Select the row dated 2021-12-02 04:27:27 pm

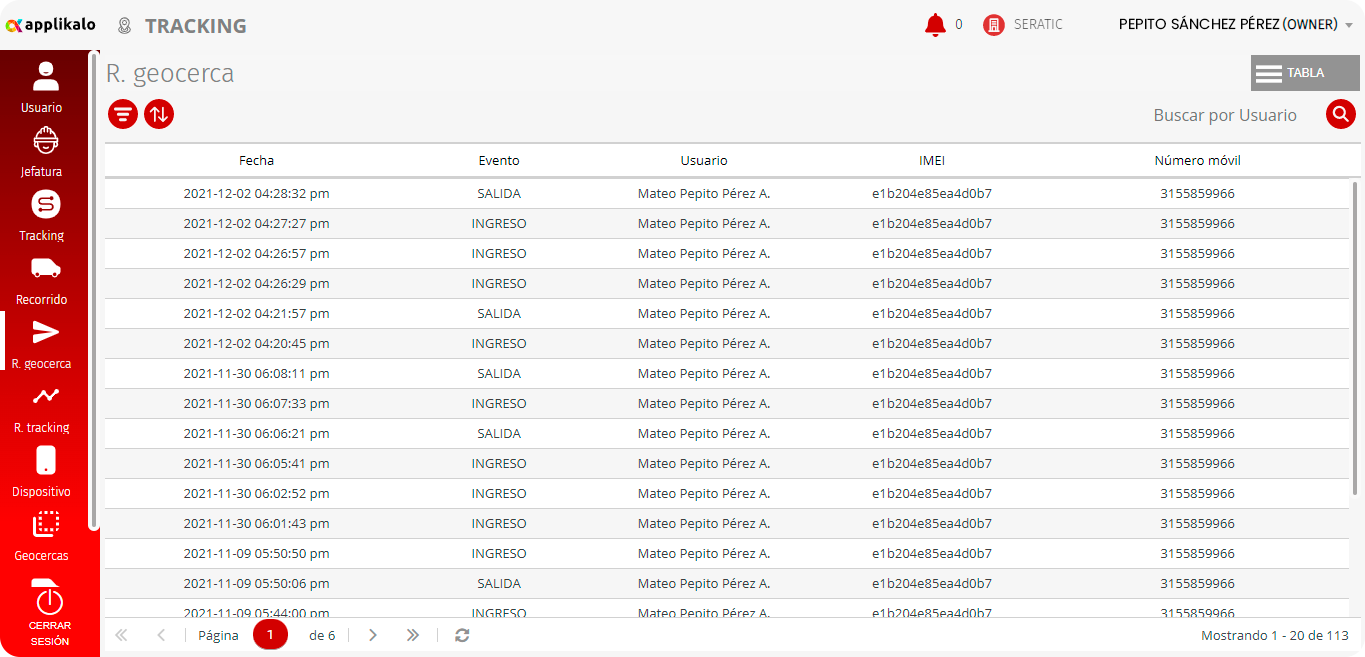[727, 224]
